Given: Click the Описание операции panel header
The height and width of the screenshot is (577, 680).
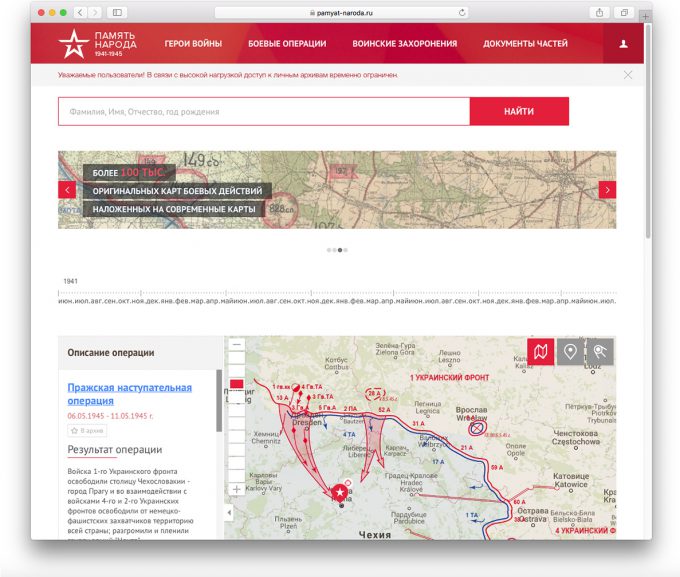Looking at the screenshot, I should (141, 353).
